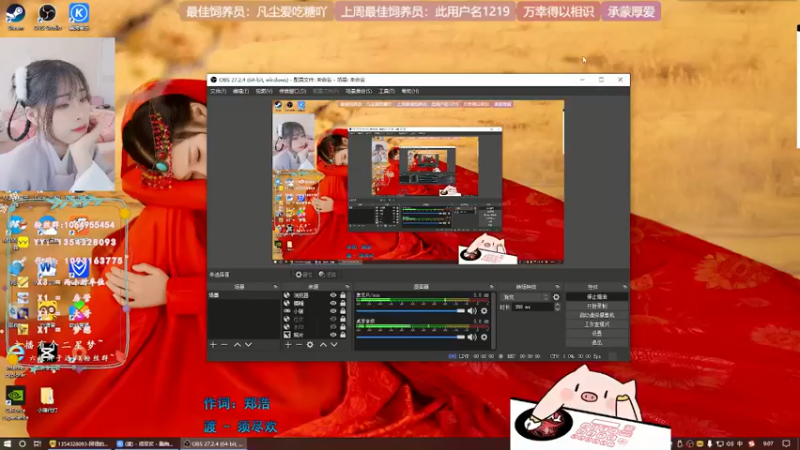This screenshot has height=450, width=800.
Task: Open 场景集合(S) menu in OBS
Action: tap(359, 91)
